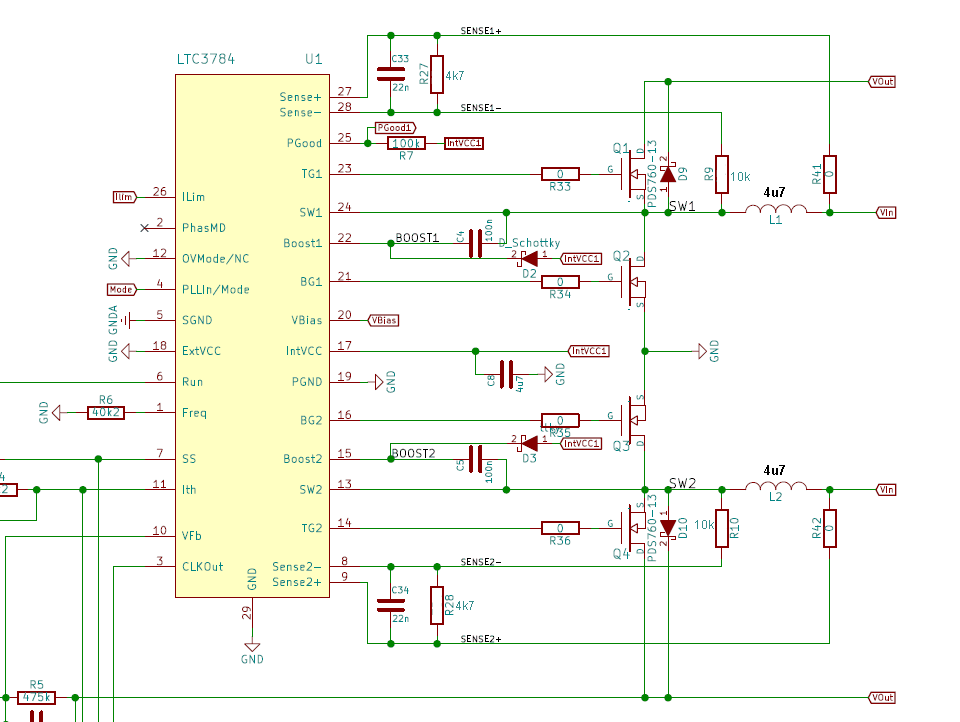Click the D10 diode
This screenshot has width=960, height=722.
pos(669,528)
